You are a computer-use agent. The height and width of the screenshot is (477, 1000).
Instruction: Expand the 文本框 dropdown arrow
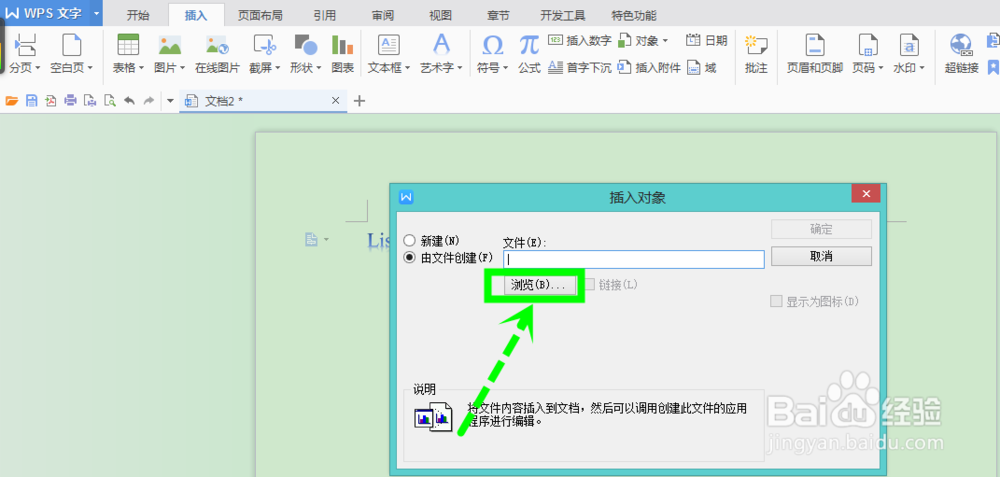click(x=408, y=68)
